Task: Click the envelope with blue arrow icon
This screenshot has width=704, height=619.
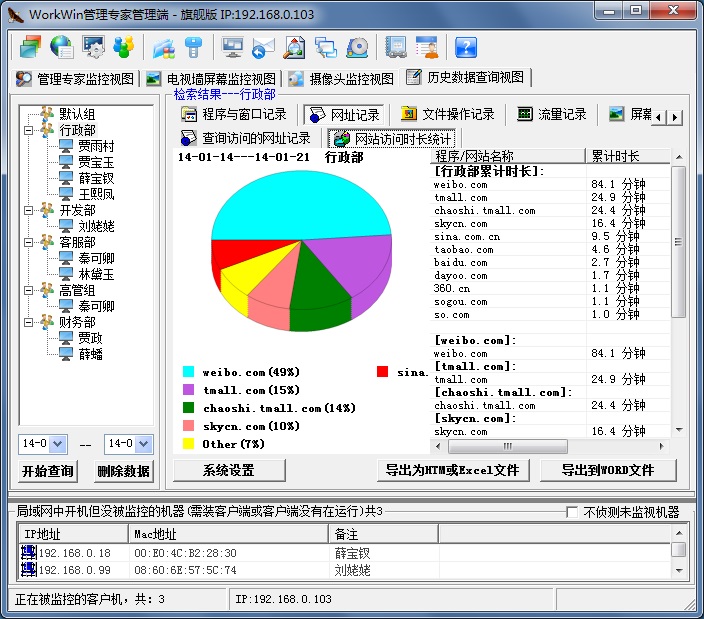Action: (263, 48)
